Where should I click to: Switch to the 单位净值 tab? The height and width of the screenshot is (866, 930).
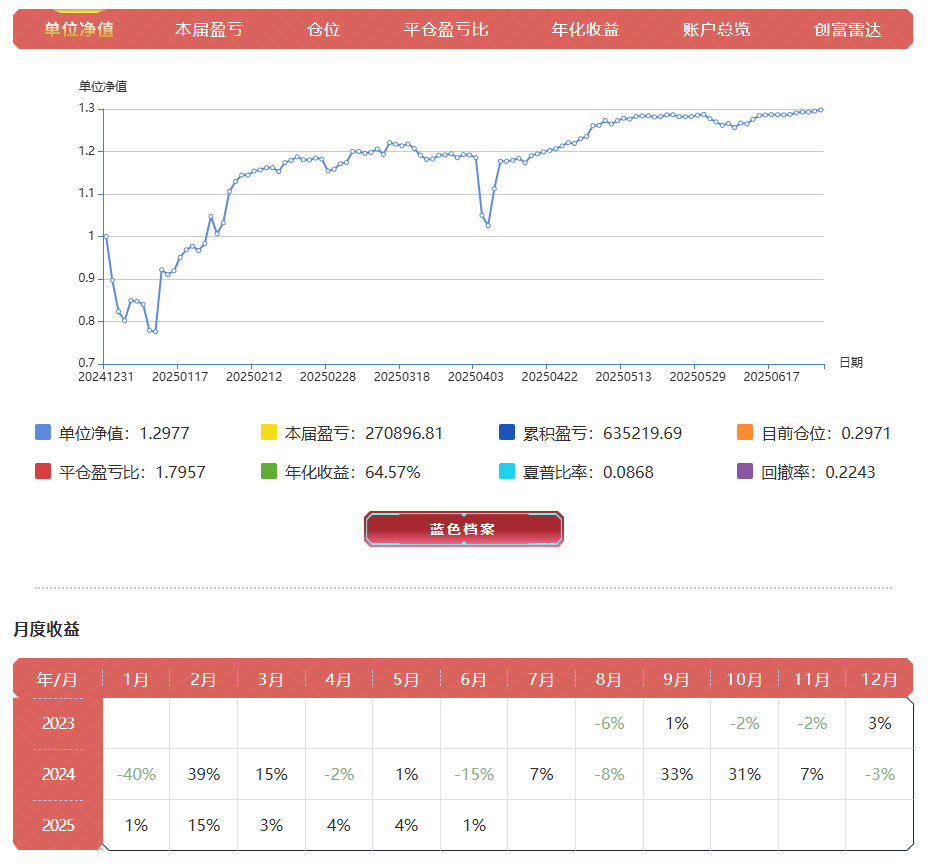pyautogui.click(x=79, y=29)
